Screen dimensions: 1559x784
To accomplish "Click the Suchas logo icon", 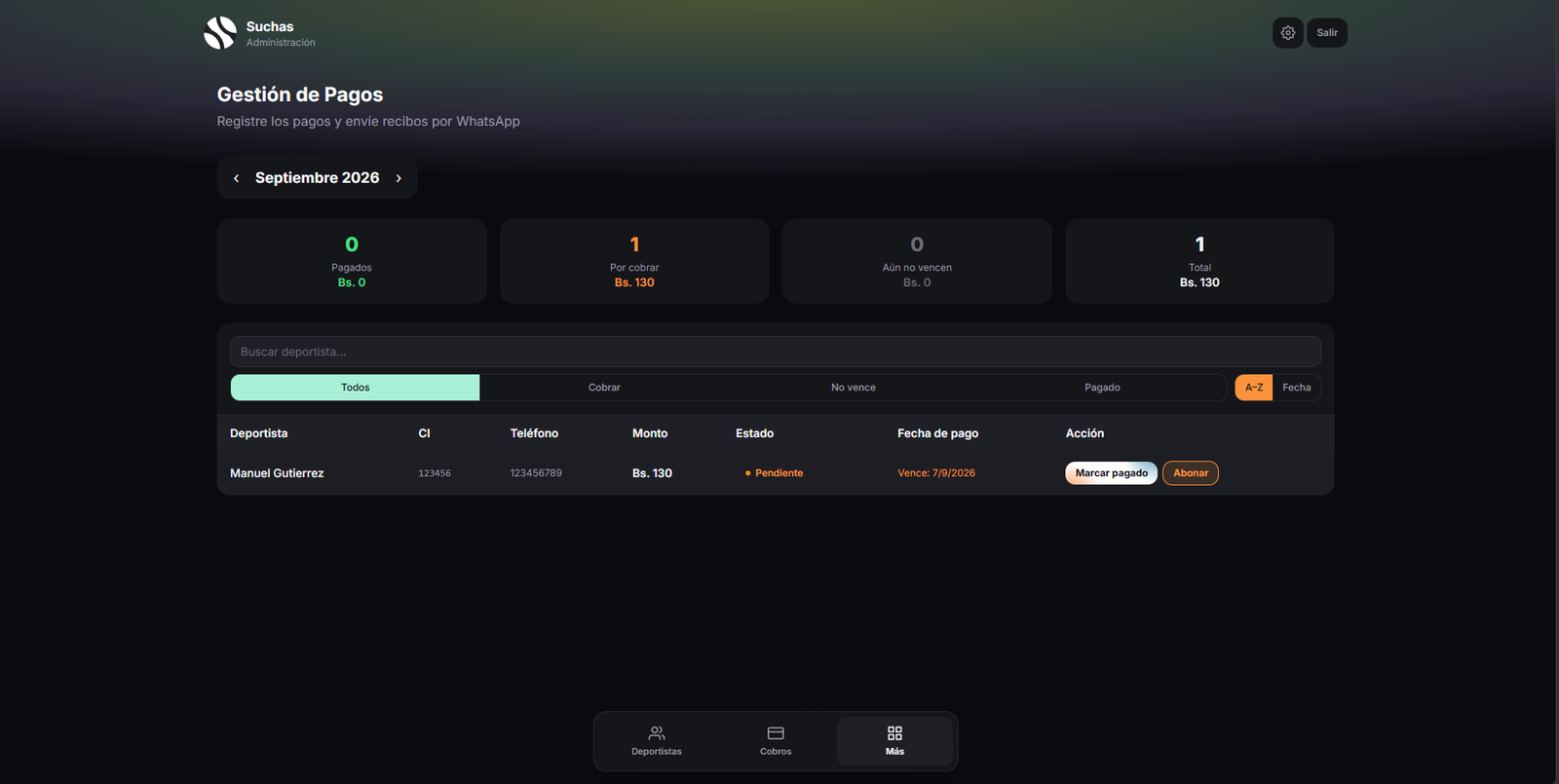I will point(220,33).
